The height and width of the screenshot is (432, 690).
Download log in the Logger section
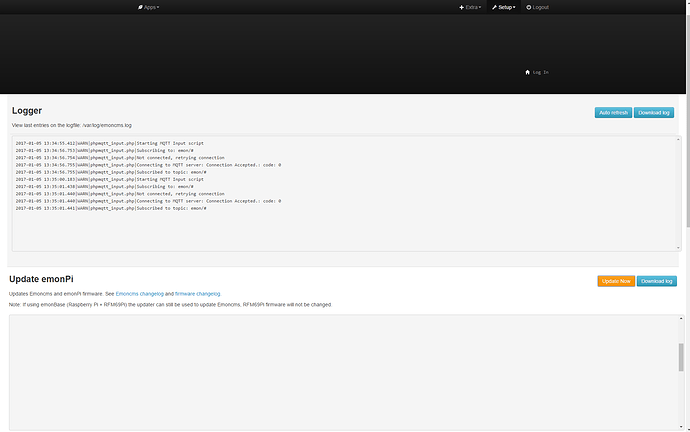click(653, 113)
